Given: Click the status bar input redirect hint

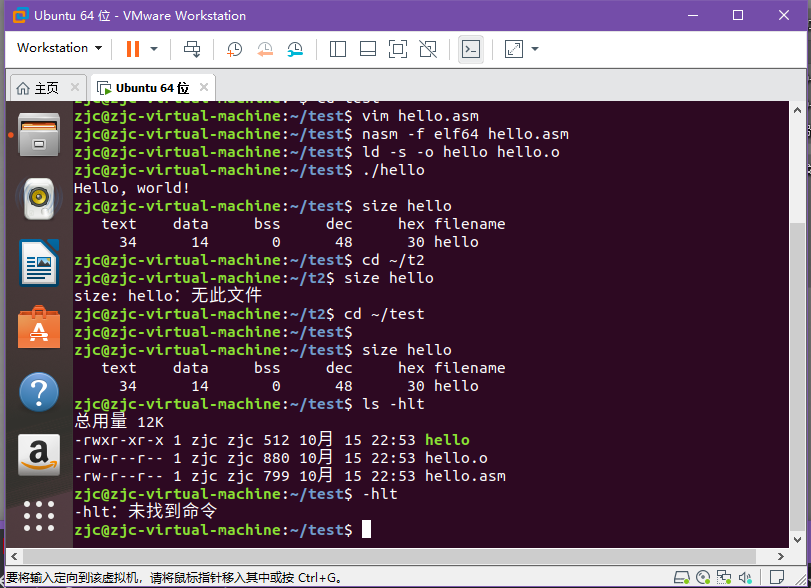Looking at the screenshot, I should click(x=173, y=578).
